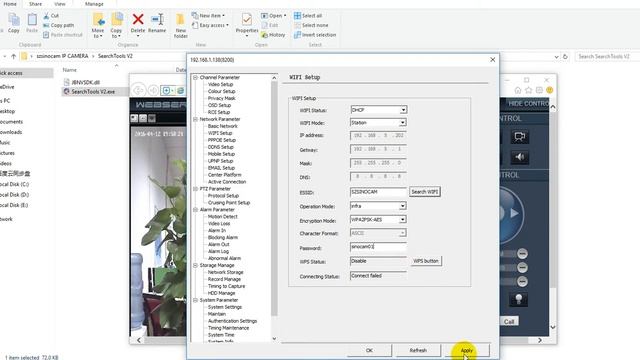Click the camera record icon in control panel
Screen dimensions: 640x360
[x=520, y=137]
